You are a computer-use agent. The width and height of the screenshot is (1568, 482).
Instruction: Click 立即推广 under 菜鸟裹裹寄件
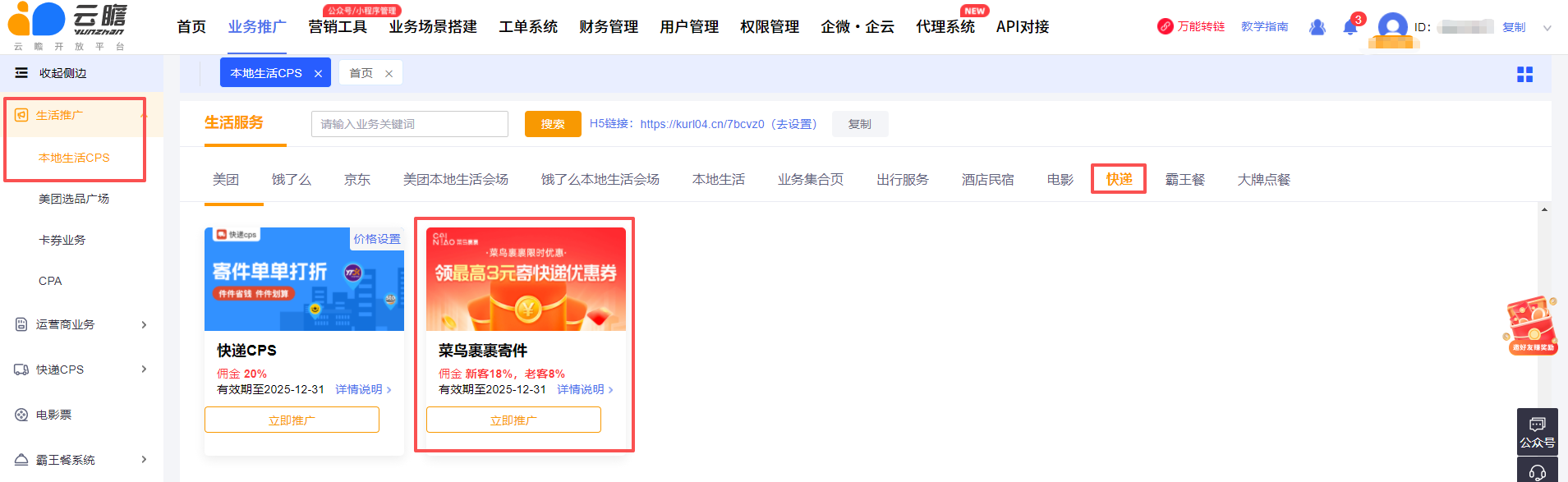[513, 420]
